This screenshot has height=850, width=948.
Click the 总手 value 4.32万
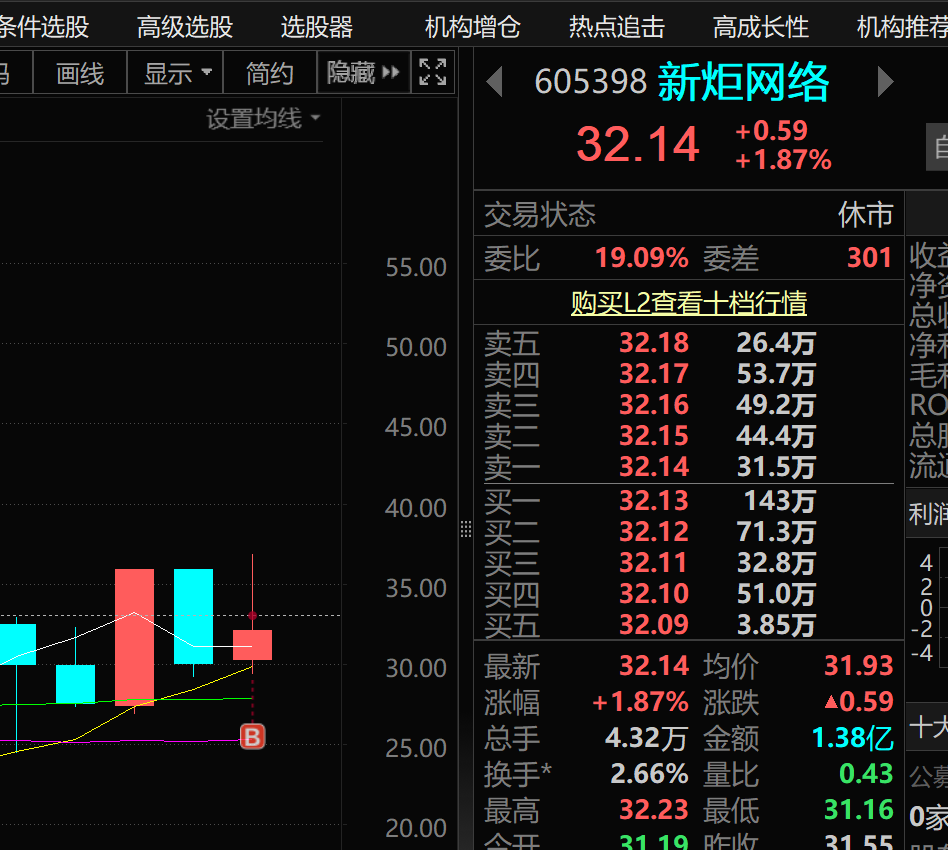point(646,738)
